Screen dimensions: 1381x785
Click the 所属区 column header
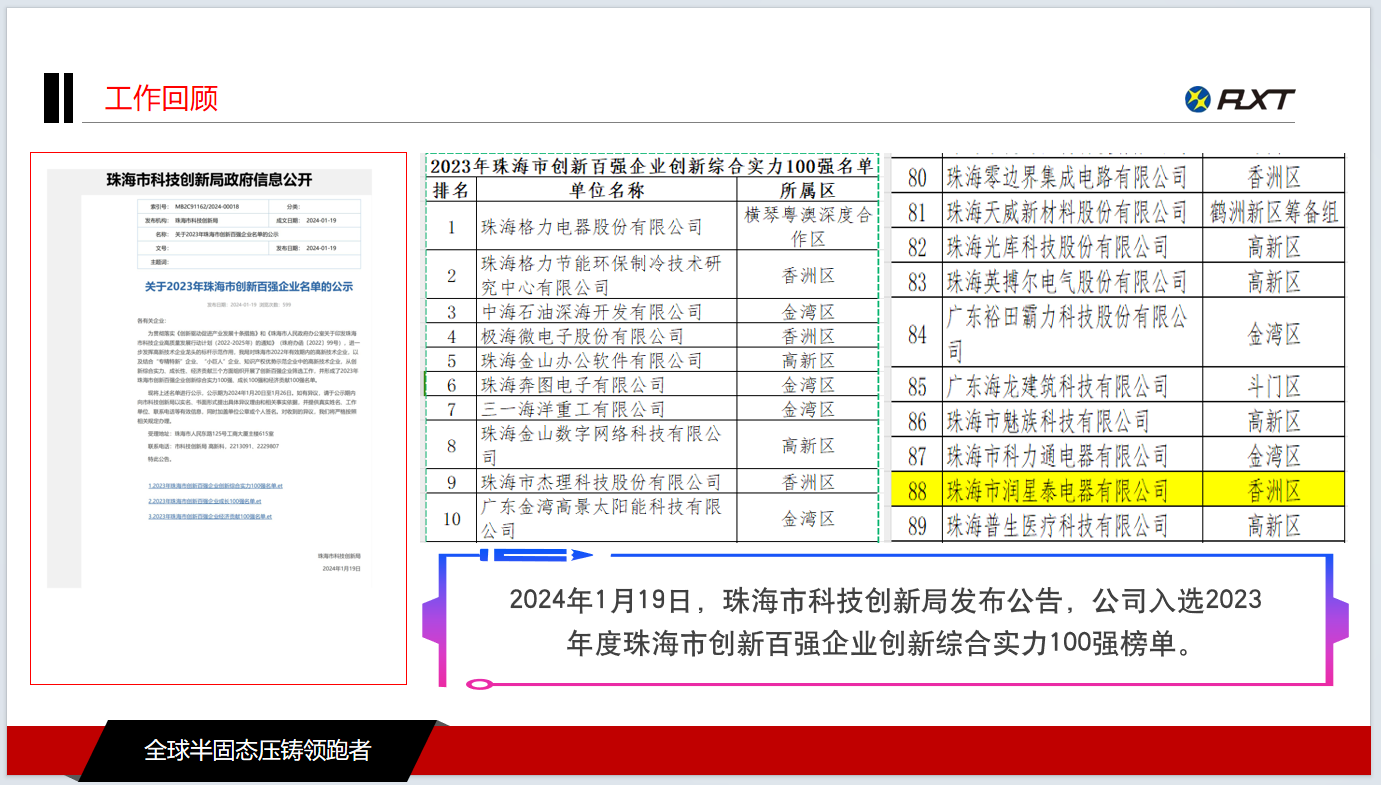pyautogui.click(x=808, y=190)
